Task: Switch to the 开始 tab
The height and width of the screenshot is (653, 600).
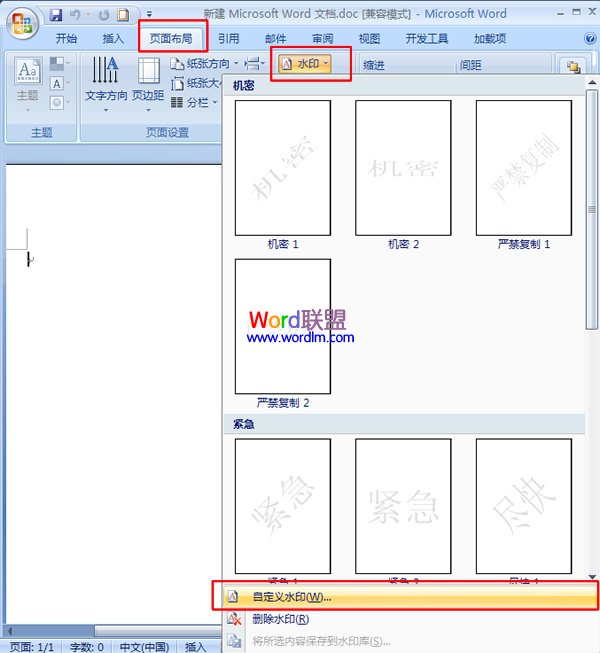Action: pos(66,39)
